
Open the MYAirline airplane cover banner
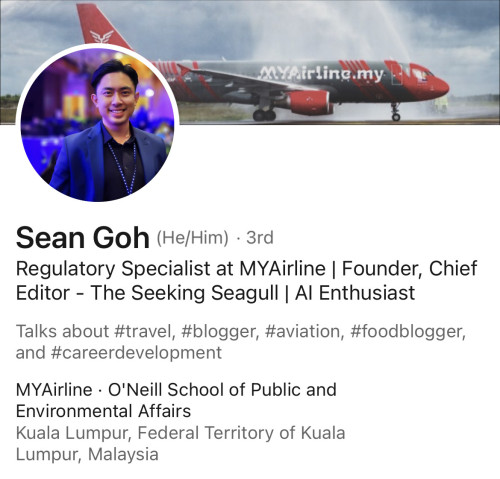tap(250, 62)
